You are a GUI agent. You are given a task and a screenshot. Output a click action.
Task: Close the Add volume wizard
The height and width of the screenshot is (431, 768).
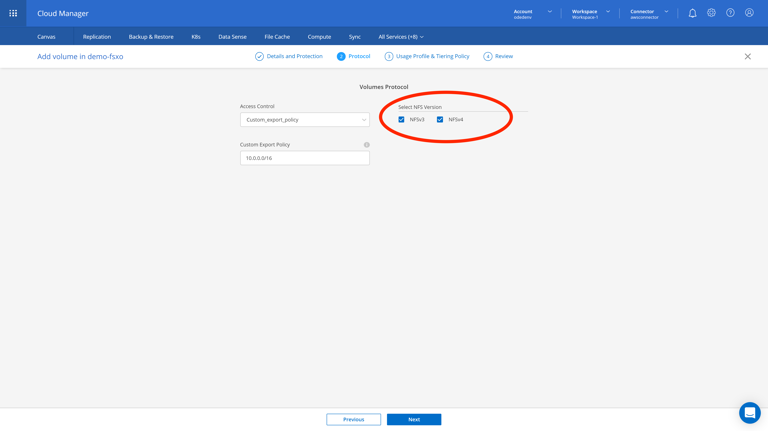click(747, 57)
